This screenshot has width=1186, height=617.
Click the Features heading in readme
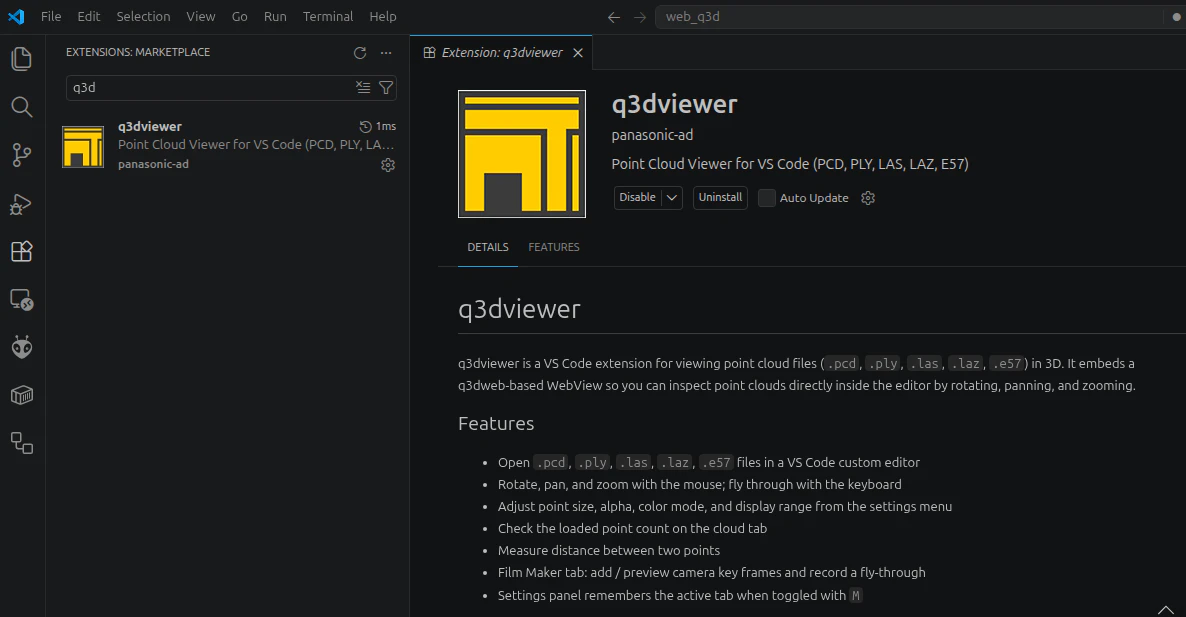[x=496, y=423]
